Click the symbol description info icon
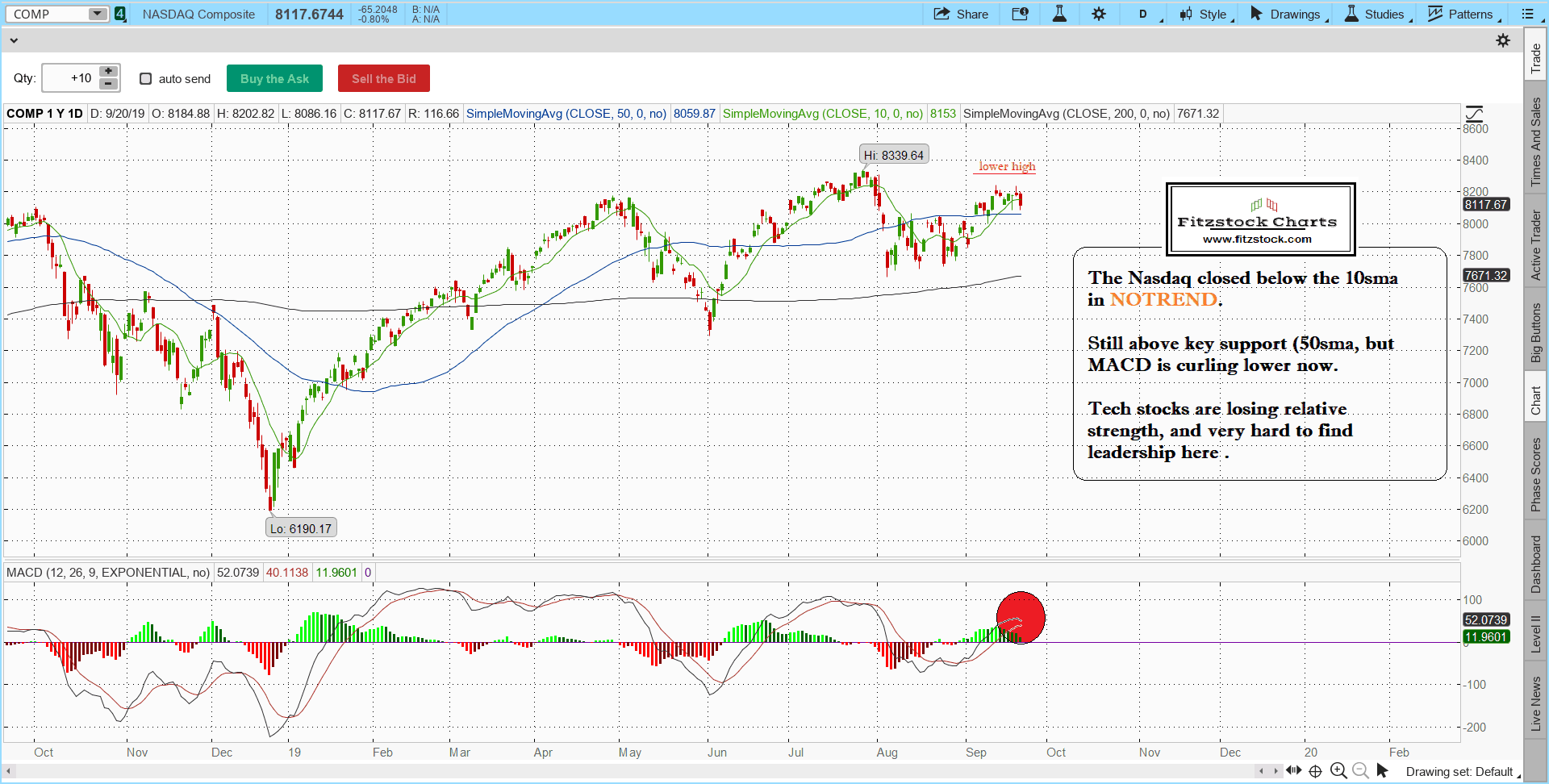The width and height of the screenshot is (1549, 784). coord(1020,14)
